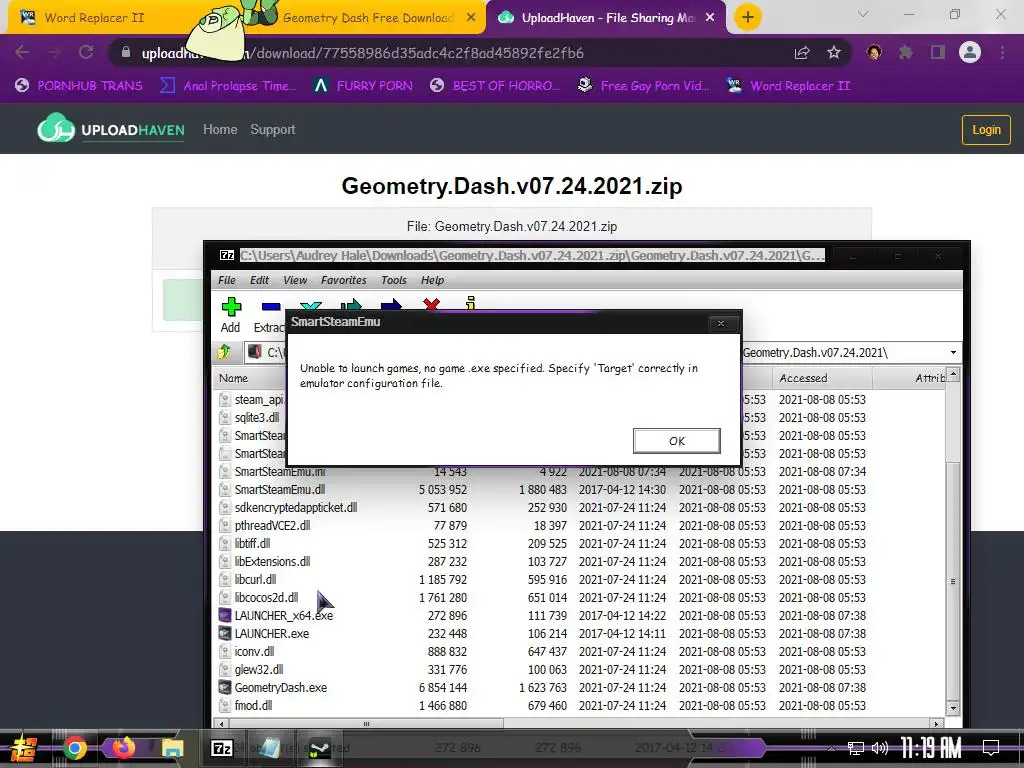Select the GeometryDash.exe file
The width and height of the screenshot is (1024, 768).
(x=281, y=688)
